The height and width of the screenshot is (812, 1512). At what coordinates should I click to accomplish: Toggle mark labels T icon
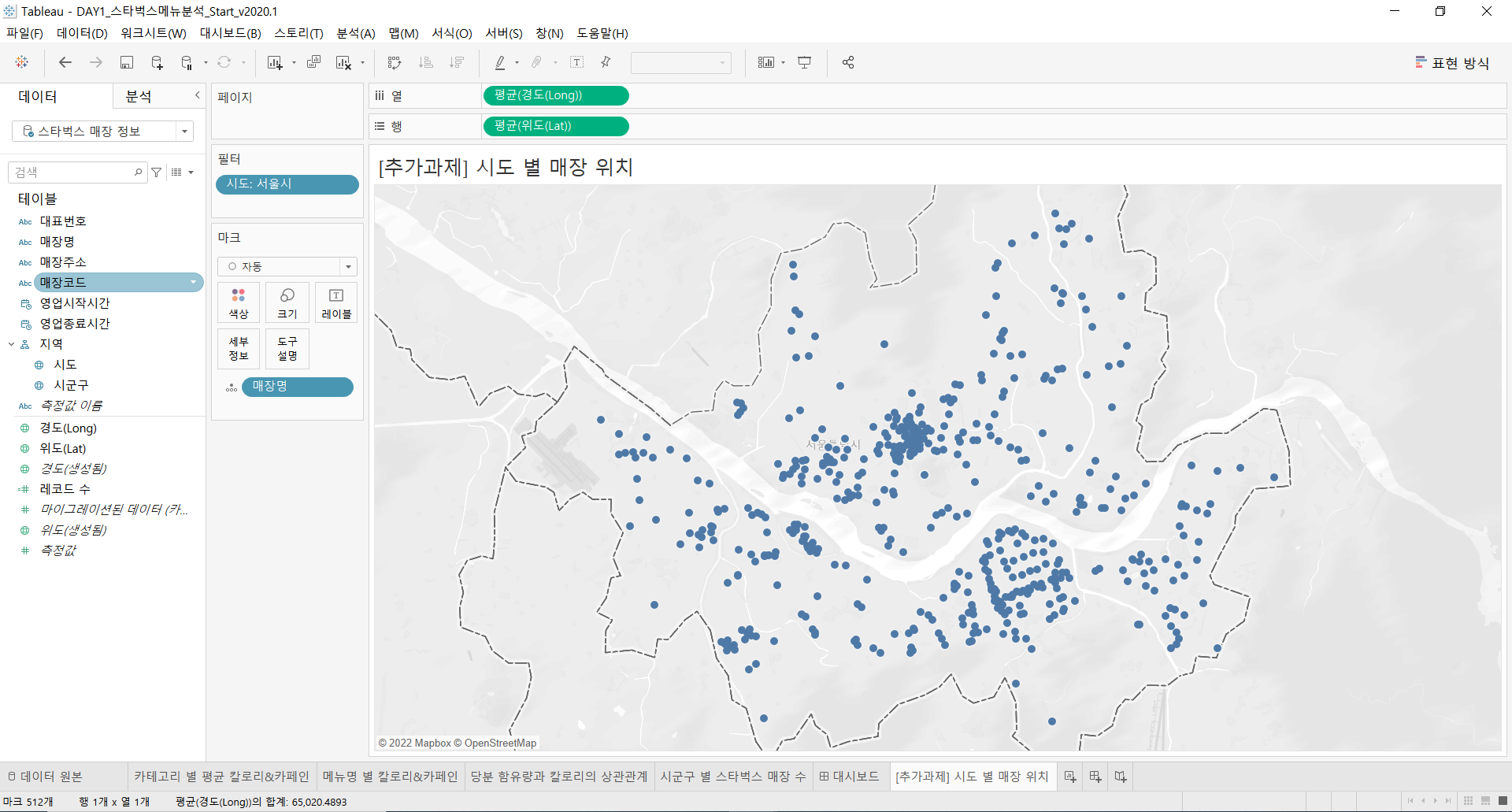[577, 62]
